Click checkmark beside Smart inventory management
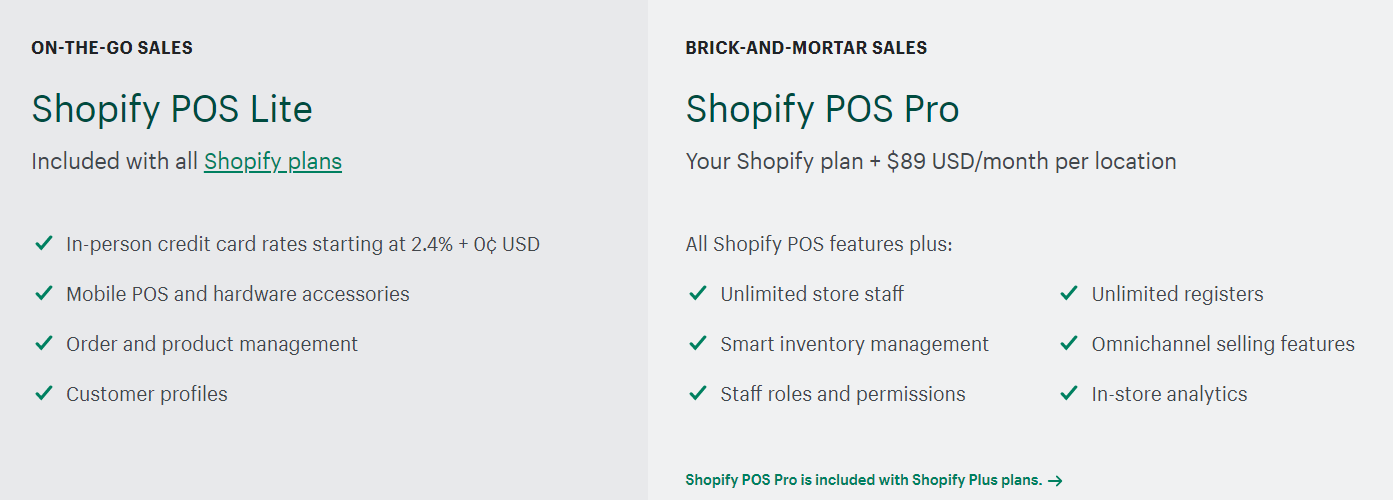Image resolution: width=1393 pixels, height=500 pixels. pos(698,343)
